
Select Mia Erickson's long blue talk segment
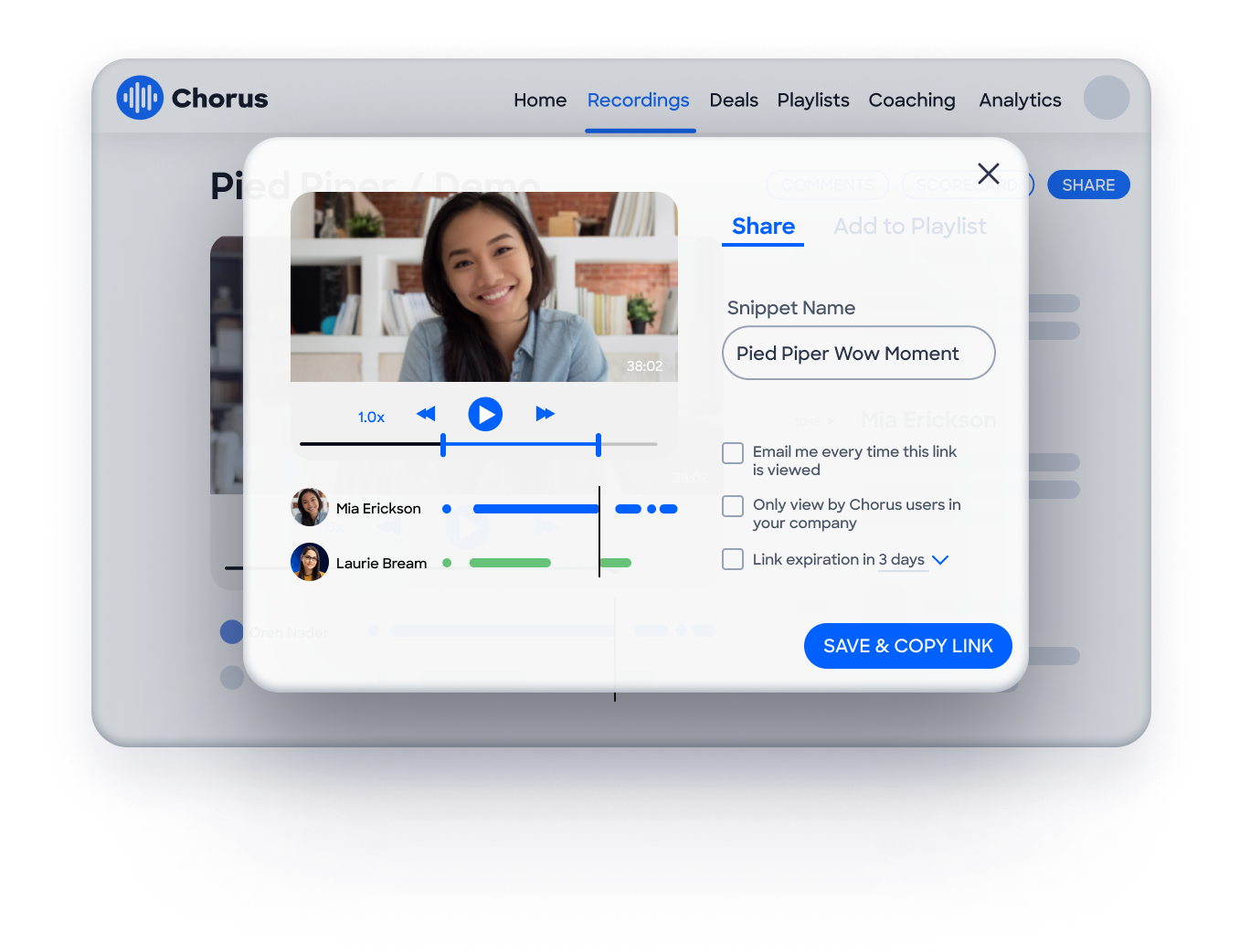click(x=536, y=509)
